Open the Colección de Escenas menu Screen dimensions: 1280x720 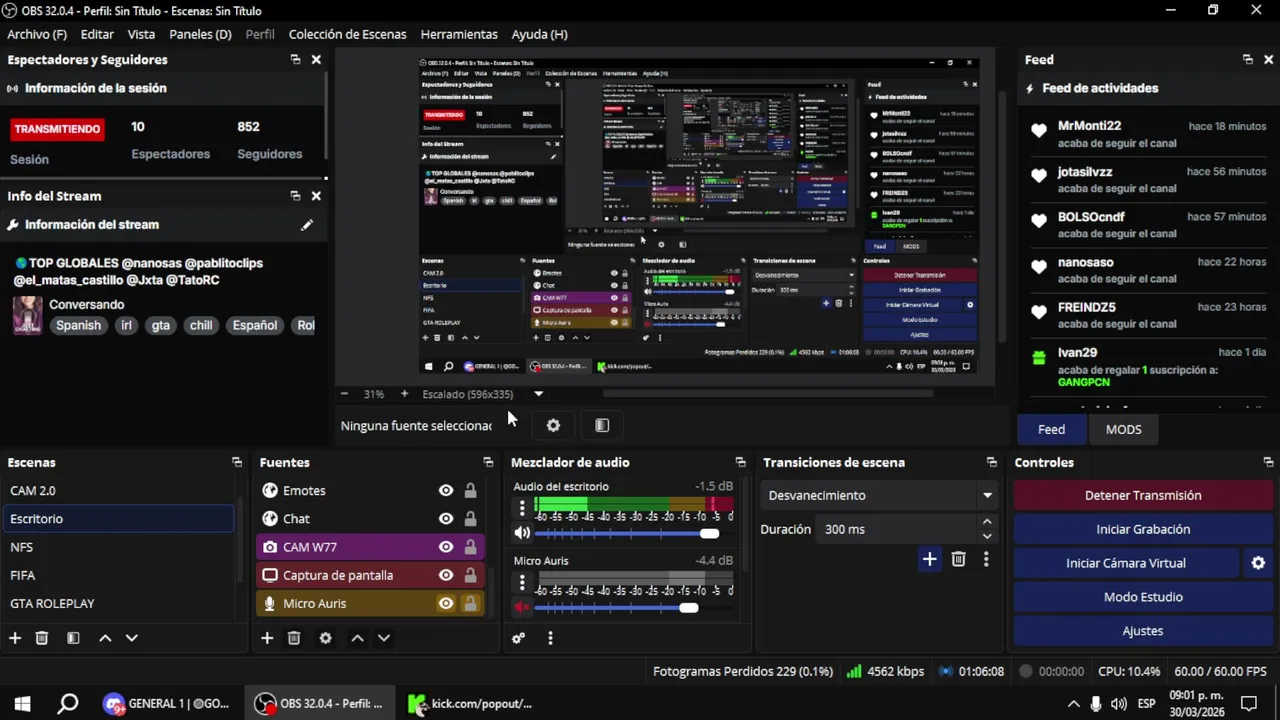pyautogui.click(x=347, y=34)
